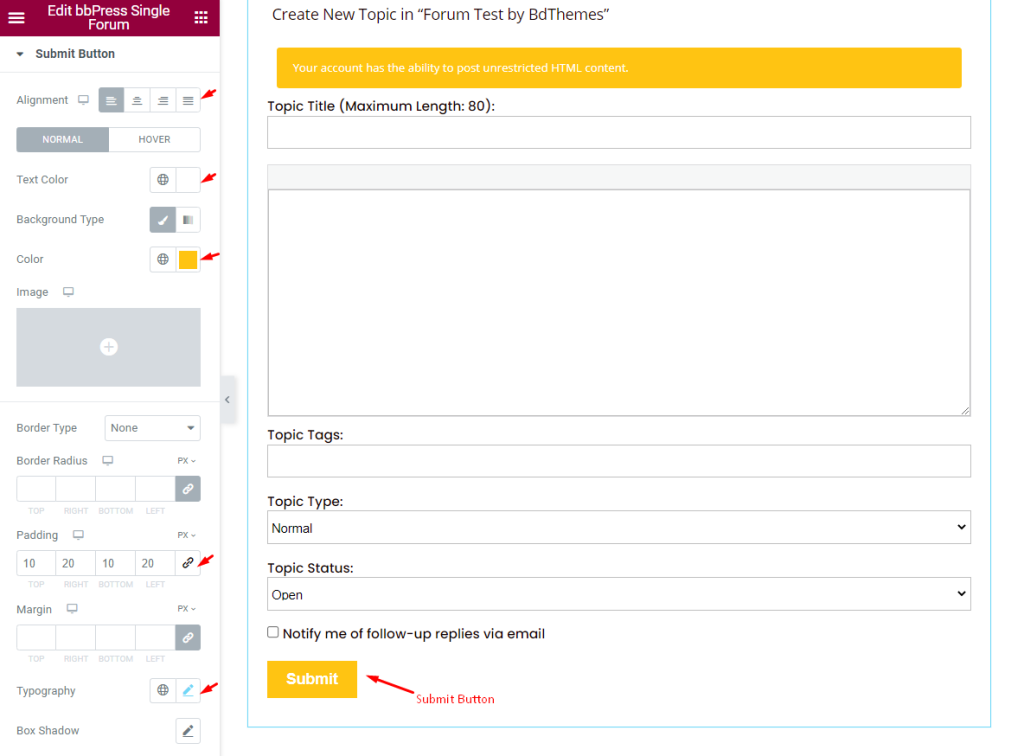Switch to the HOVER tab
This screenshot has height=756, width=1024.
click(x=154, y=140)
